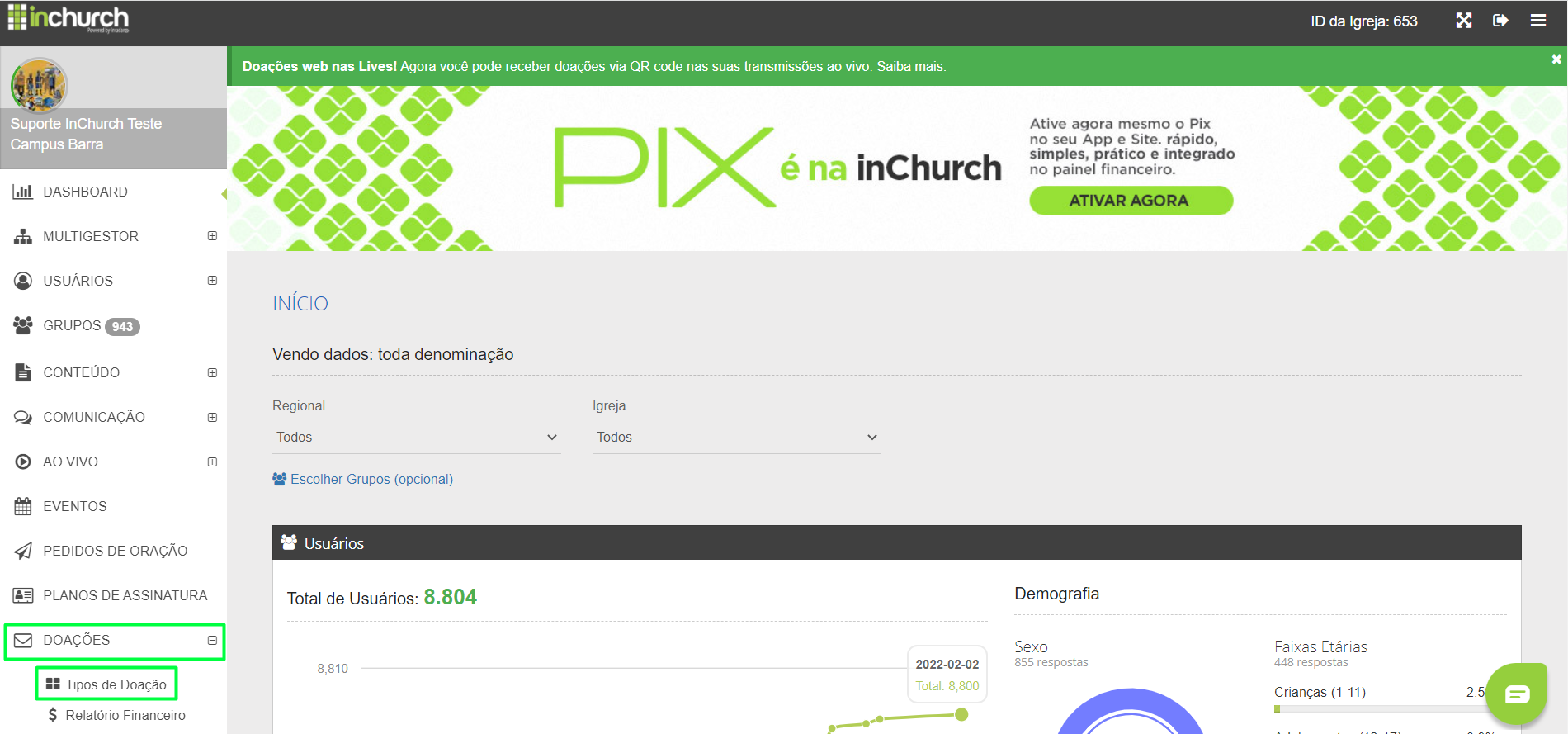This screenshot has width=1568, height=734.
Task: Click the 2022-02-02 chart tooltip
Action: pos(947,675)
